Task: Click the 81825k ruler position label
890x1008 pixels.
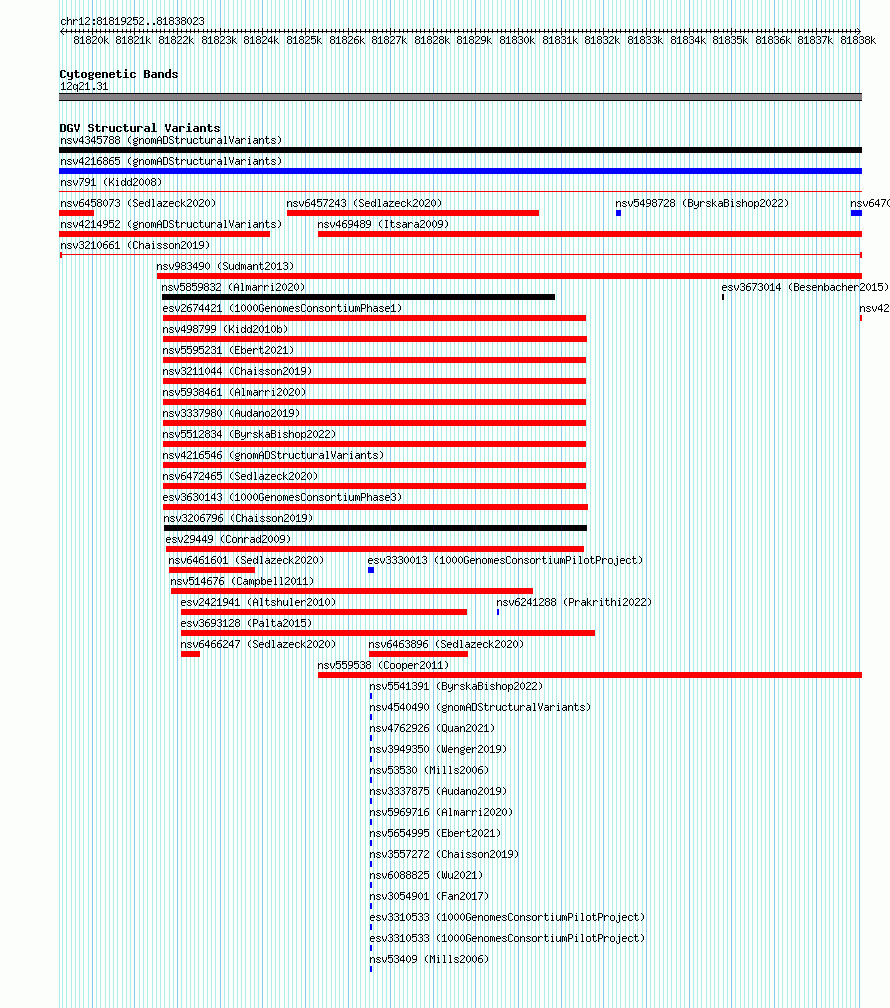Action: (304, 40)
